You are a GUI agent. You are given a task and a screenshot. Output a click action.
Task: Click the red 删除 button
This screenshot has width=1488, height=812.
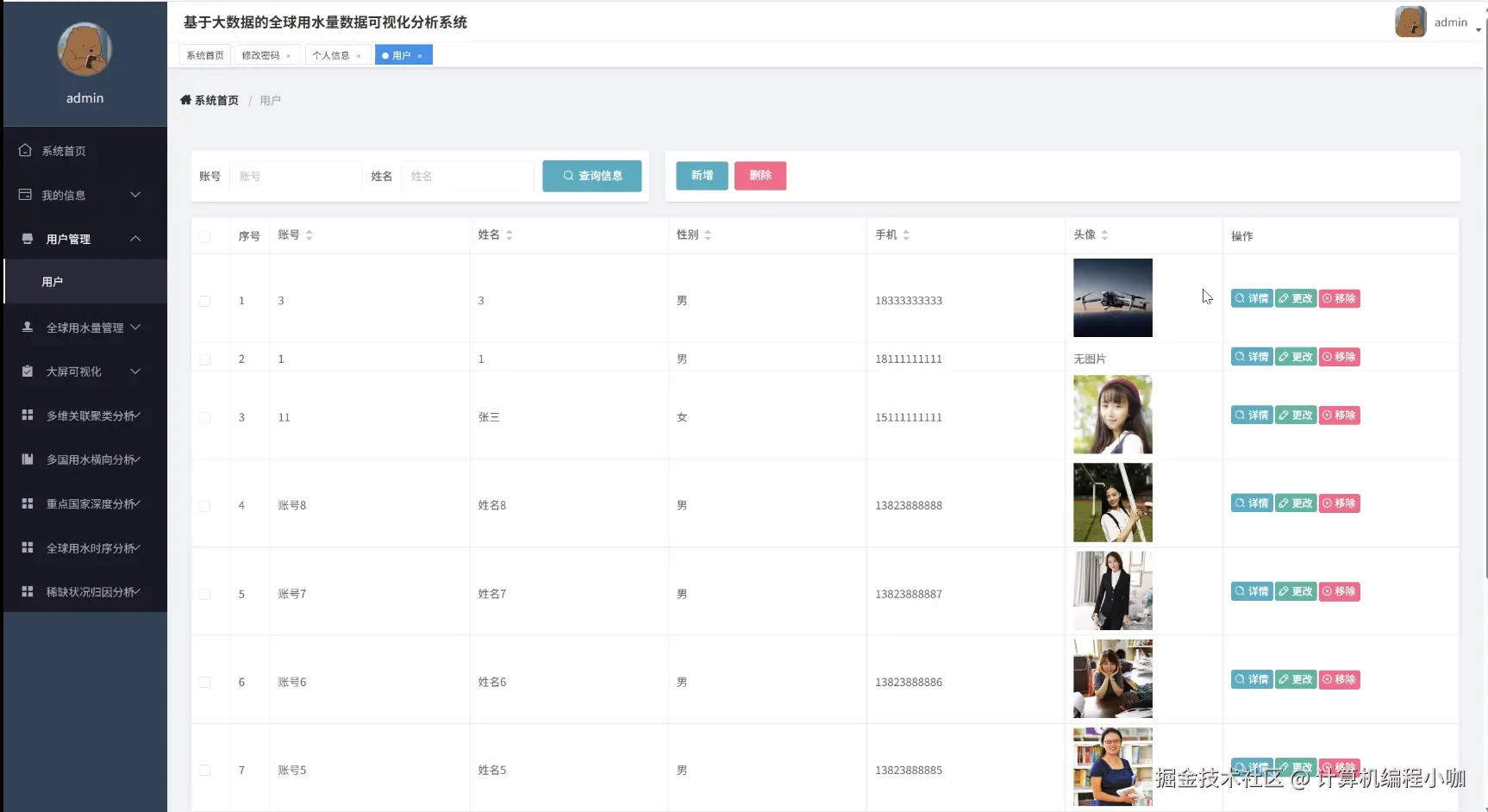tap(760, 176)
